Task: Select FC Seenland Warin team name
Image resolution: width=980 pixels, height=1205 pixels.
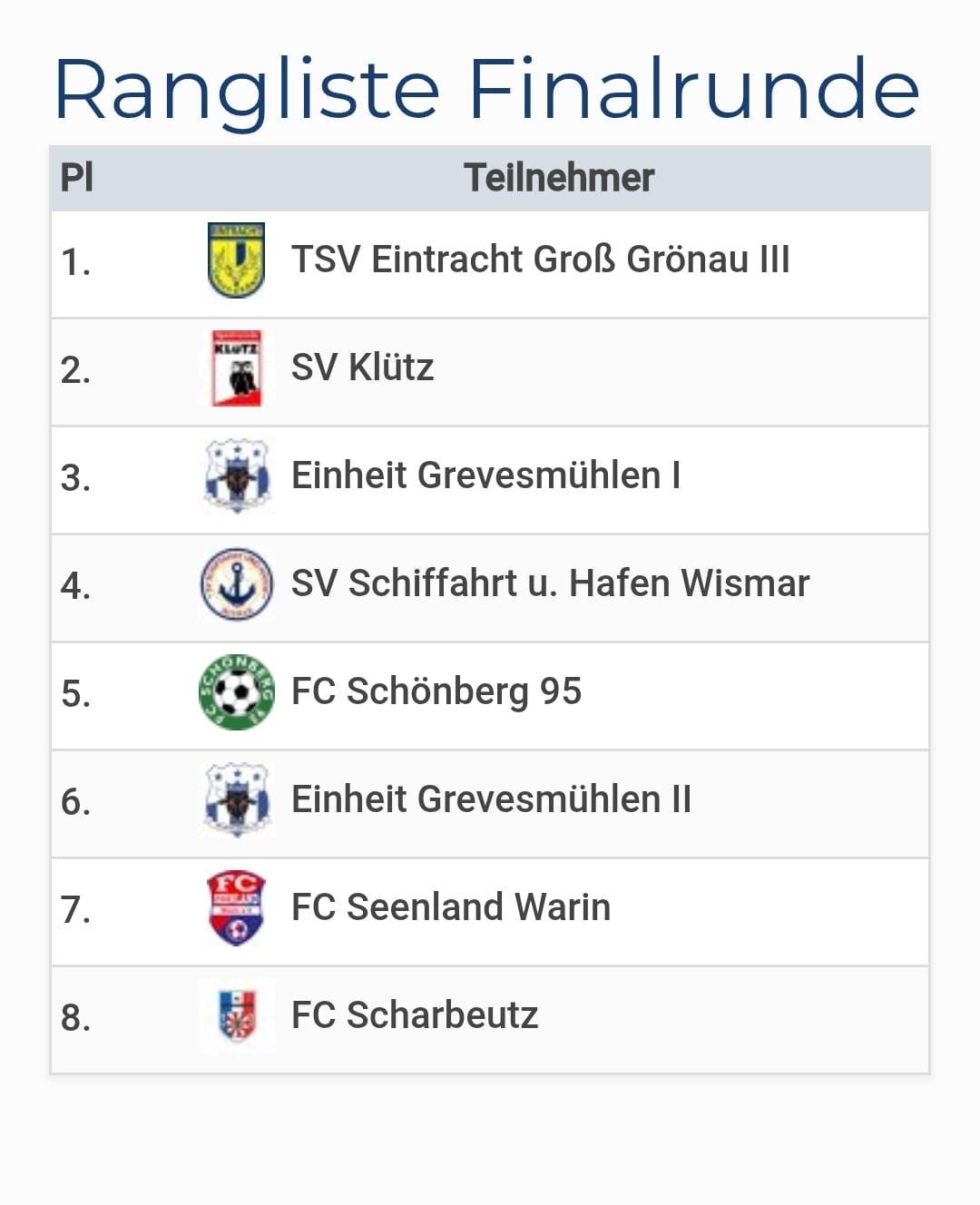Action: coord(451,907)
